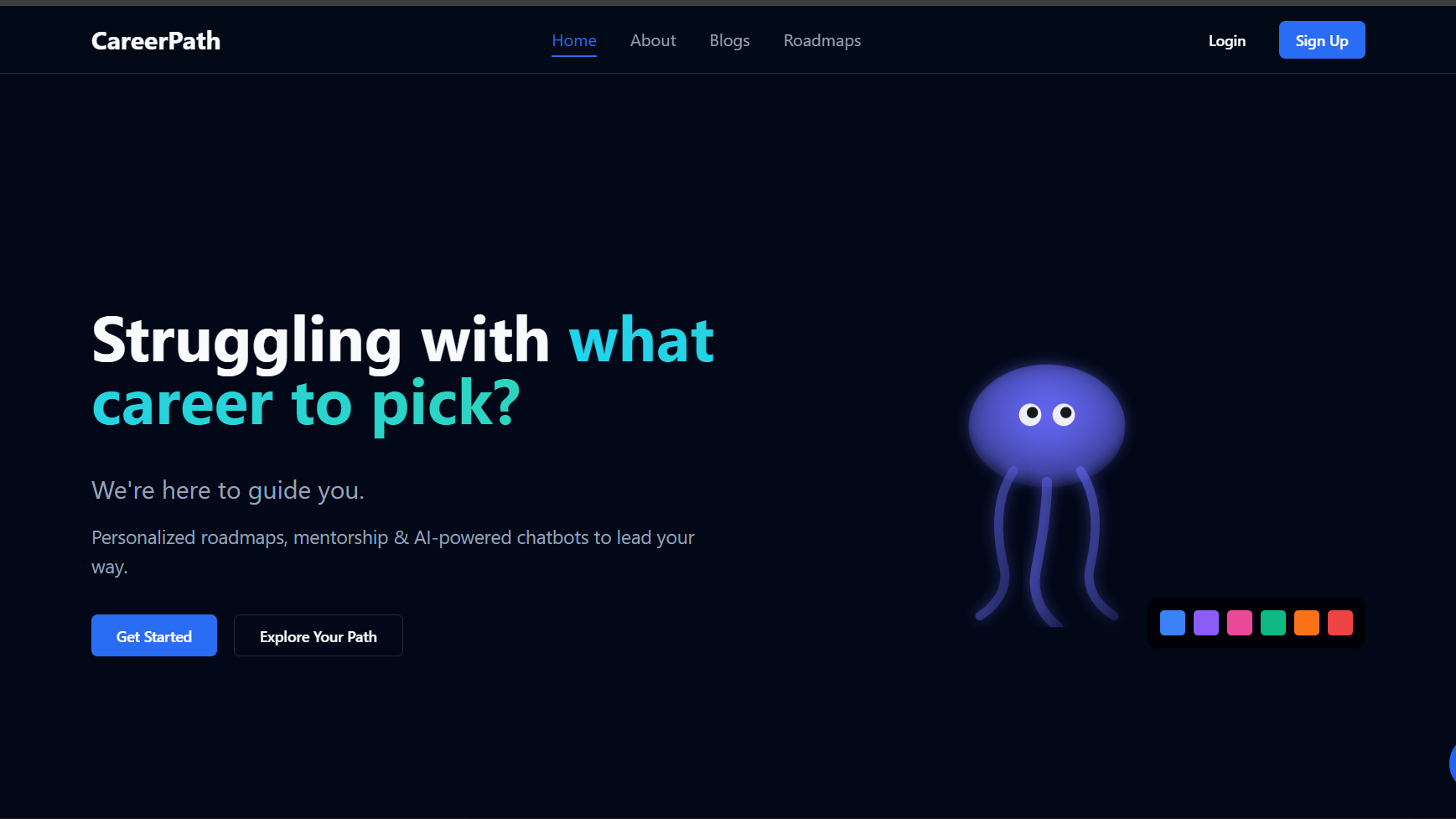Screen dimensions: 1456x819
Task: Click the jellyfish mascot
Action: (x=1047, y=495)
